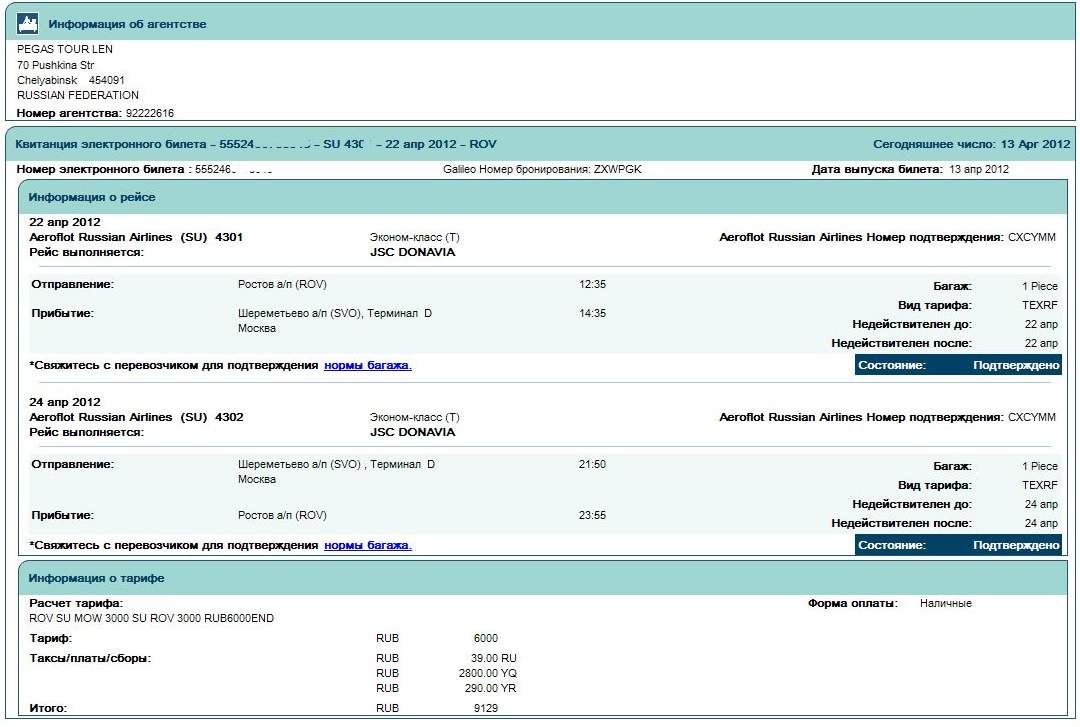Screen dimensions: 1080x727
Task: Click Sheremetyevo Terminal D departure at 21:50
Action: pyautogui.click(x=336, y=464)
